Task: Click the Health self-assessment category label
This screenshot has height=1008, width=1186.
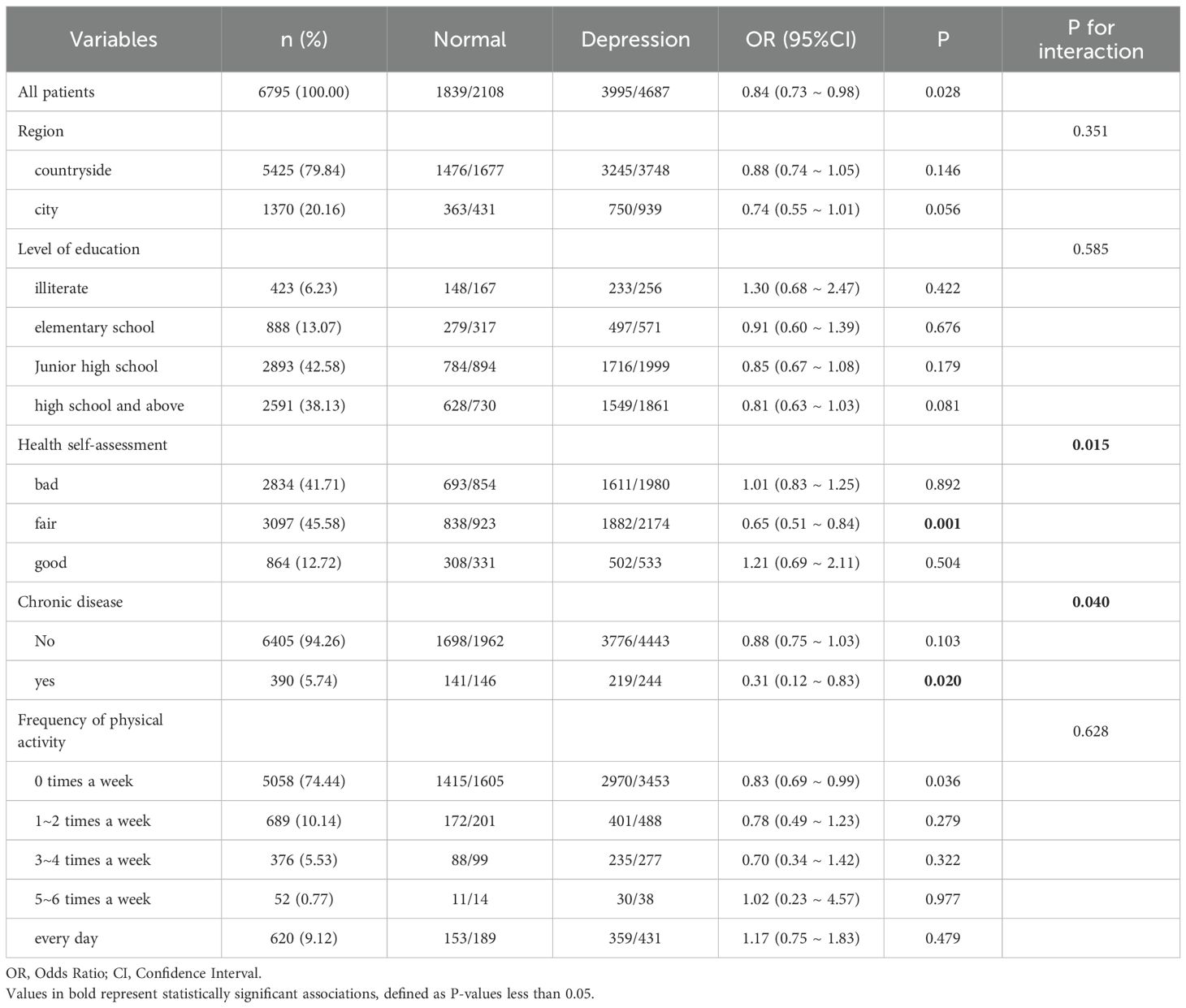Action: [93, 445]
